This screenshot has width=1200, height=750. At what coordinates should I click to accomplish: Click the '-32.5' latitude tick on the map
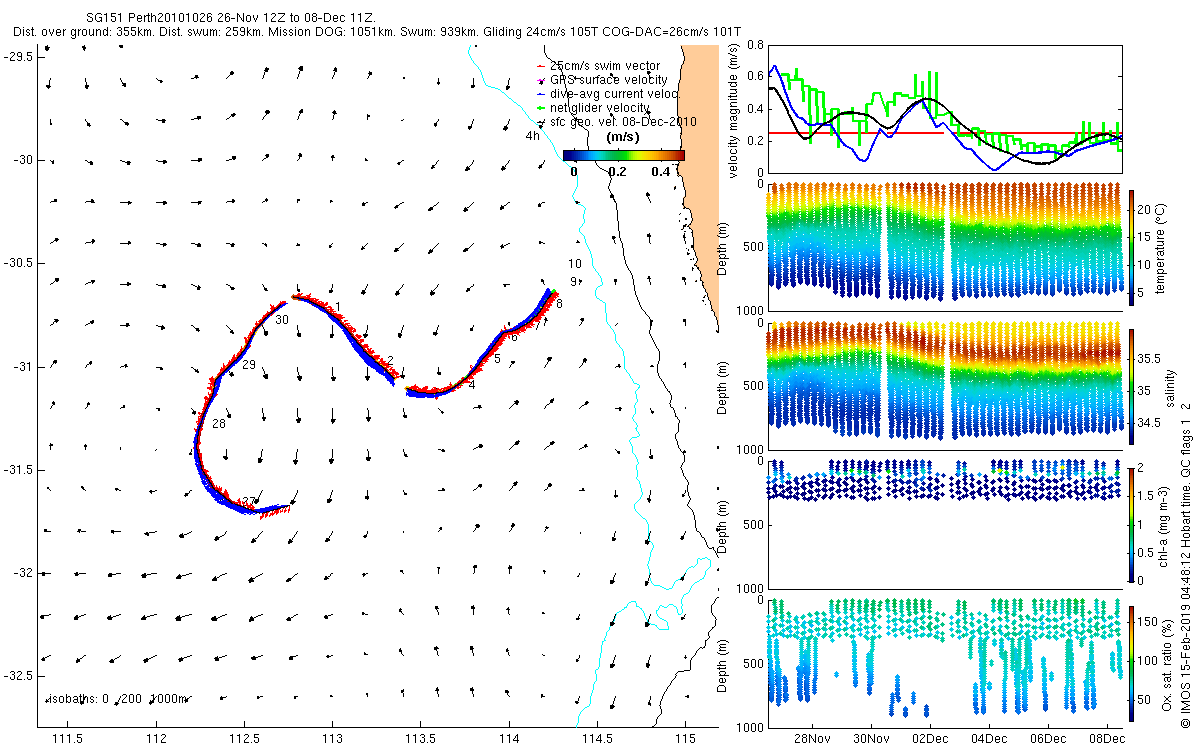pos(18,677)
